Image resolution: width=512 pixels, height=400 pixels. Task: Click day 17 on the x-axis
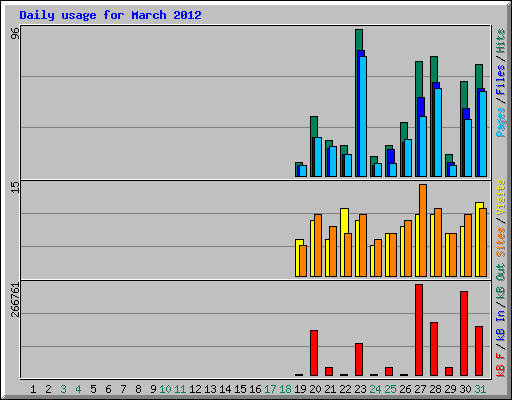pos(270,389)
